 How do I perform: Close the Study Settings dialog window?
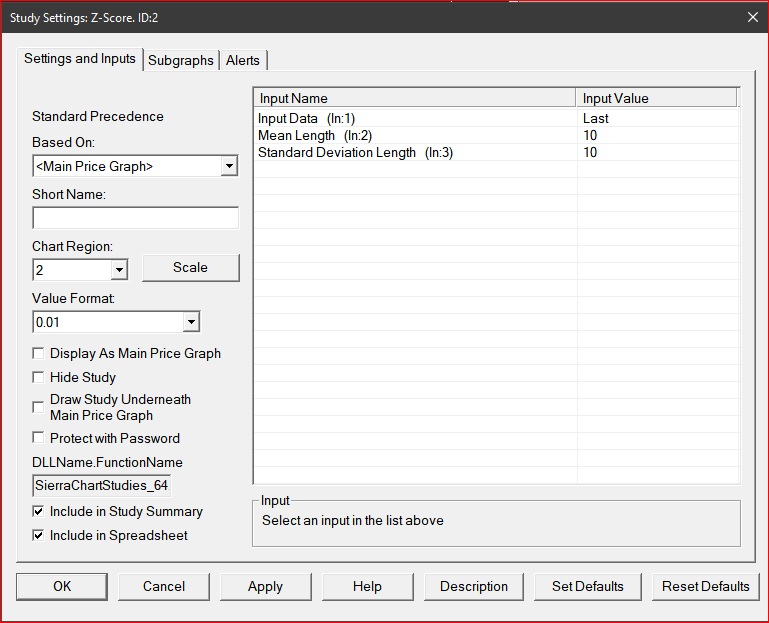(752, 16)
